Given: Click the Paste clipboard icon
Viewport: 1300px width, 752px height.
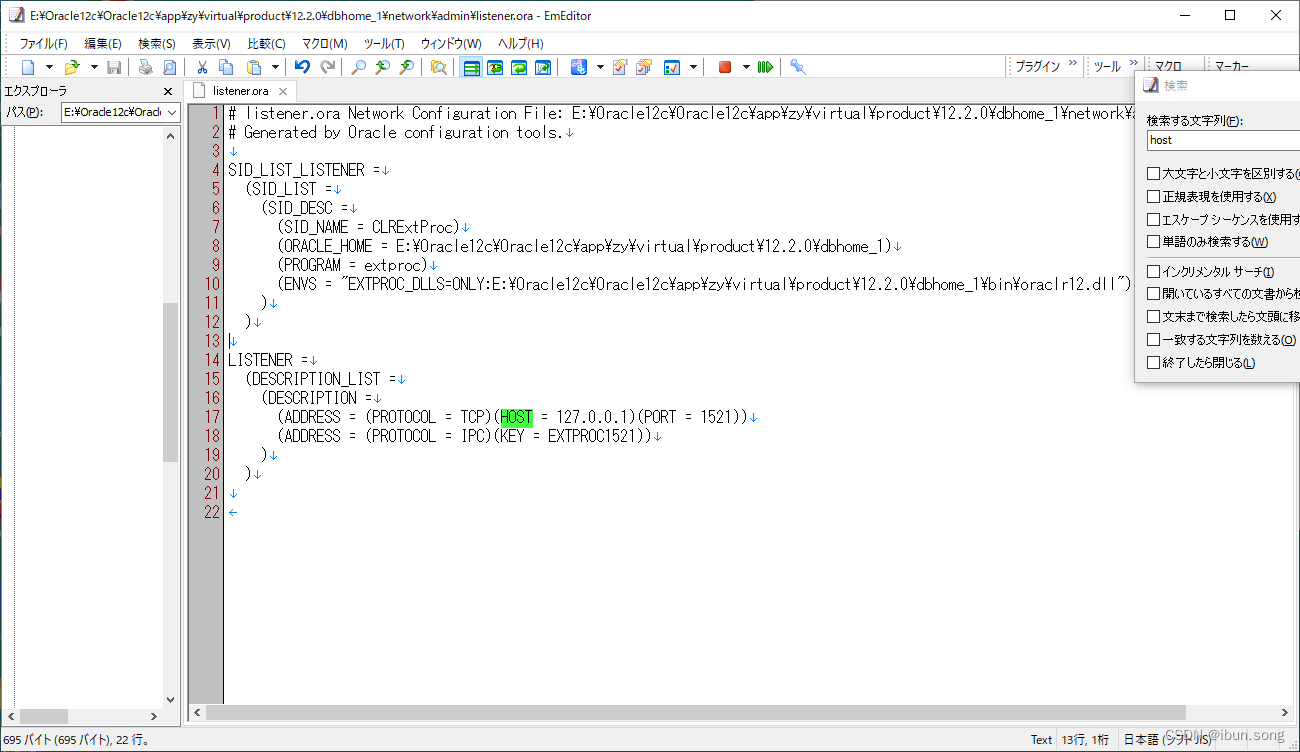Looking at the screenshot, I should tap(254, 67).
